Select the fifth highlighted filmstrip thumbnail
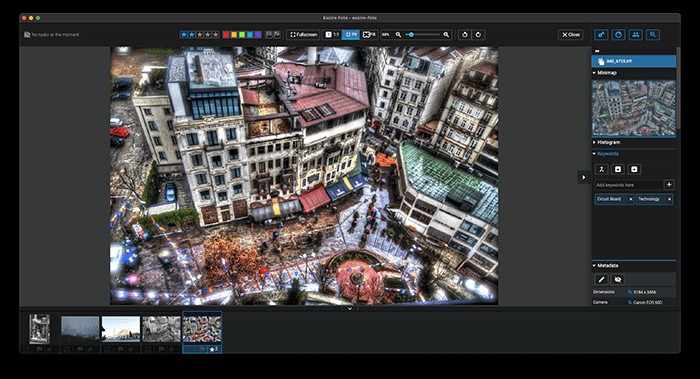The image size is (700, 379). pyautogui.click(x=202, y=329)
